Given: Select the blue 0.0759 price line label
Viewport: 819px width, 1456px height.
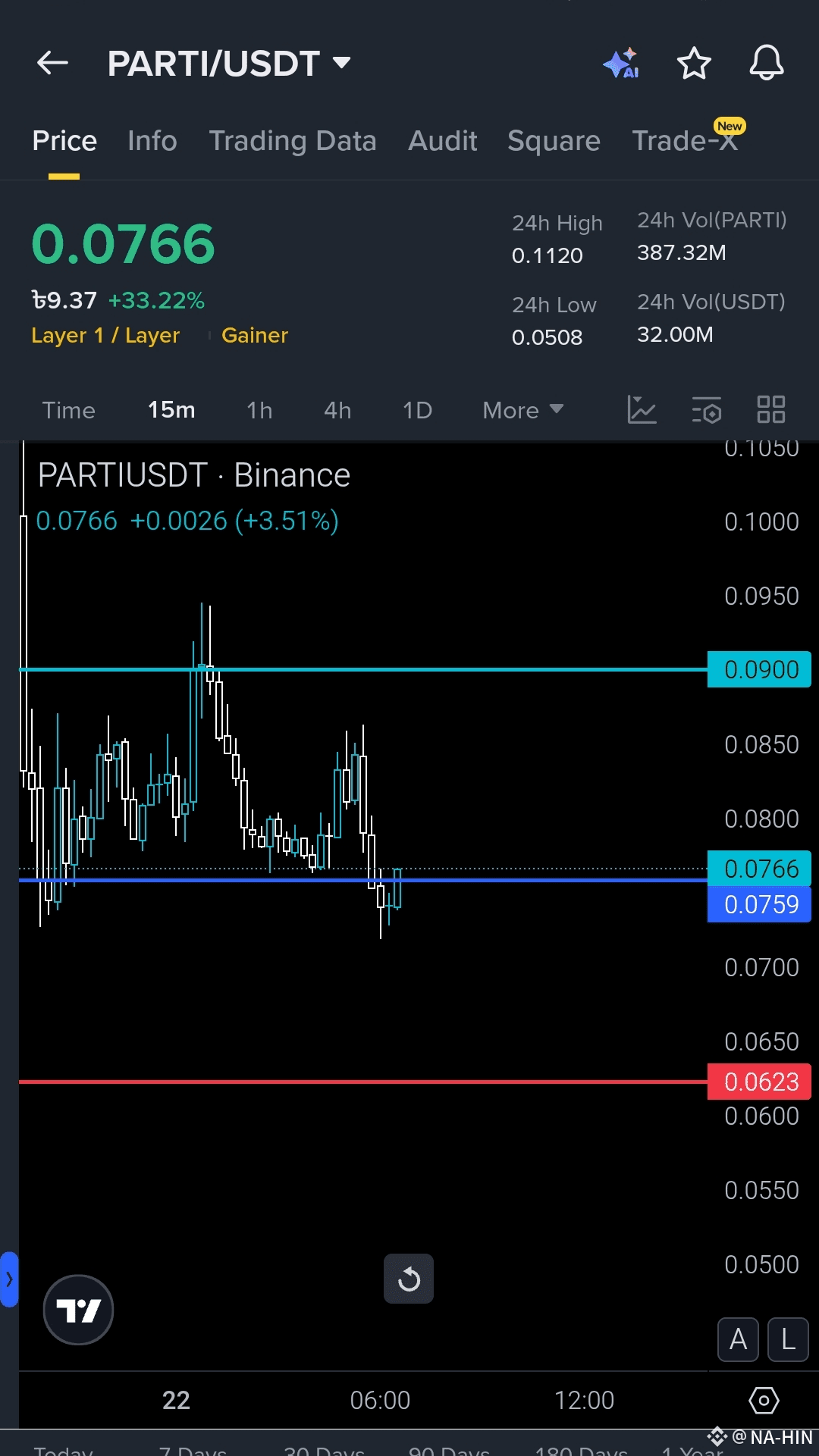Looking at the screenshot, I should point(759,904).
